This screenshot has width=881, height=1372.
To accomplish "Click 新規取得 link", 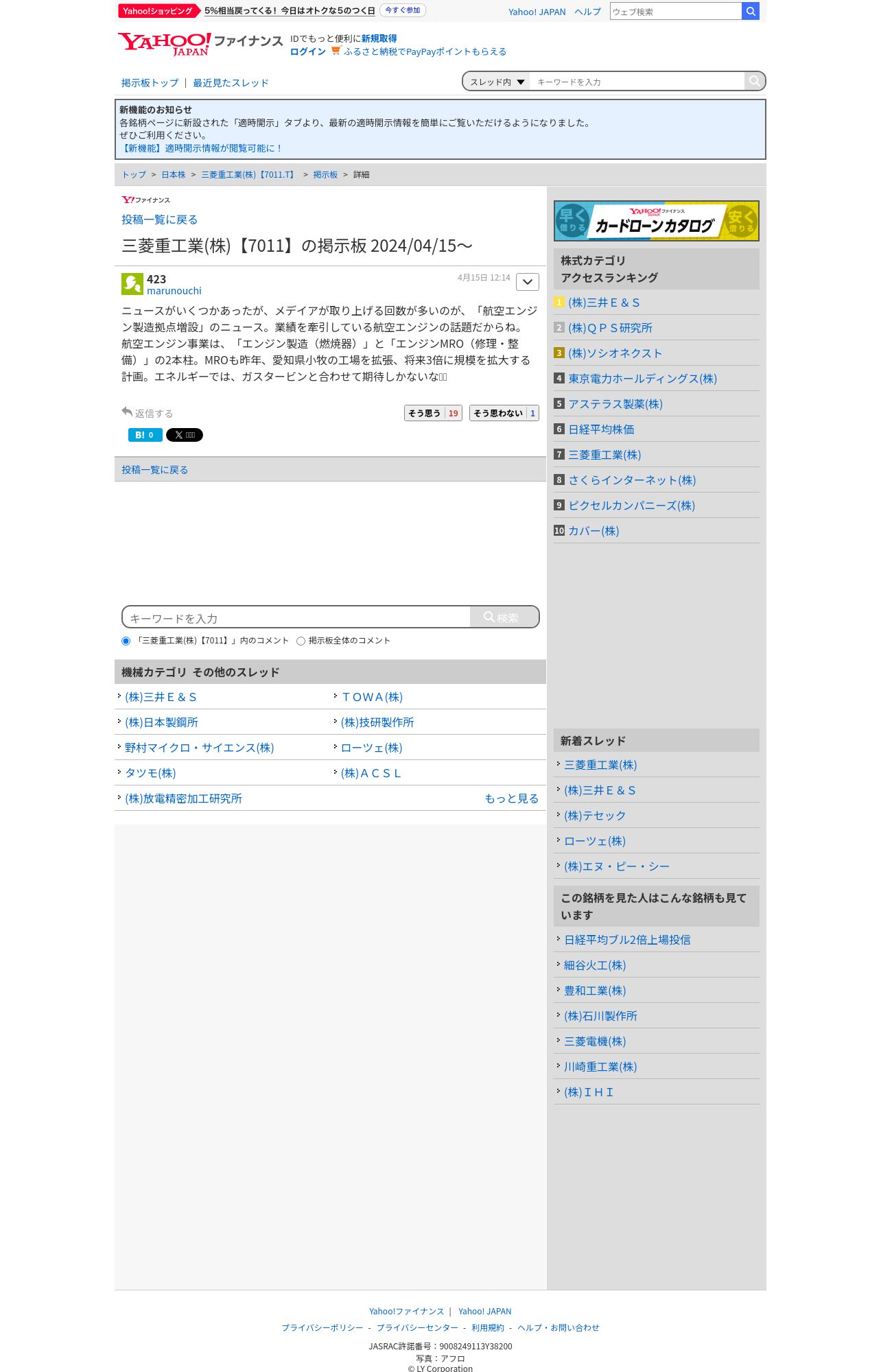I will (x=379, y=38).
